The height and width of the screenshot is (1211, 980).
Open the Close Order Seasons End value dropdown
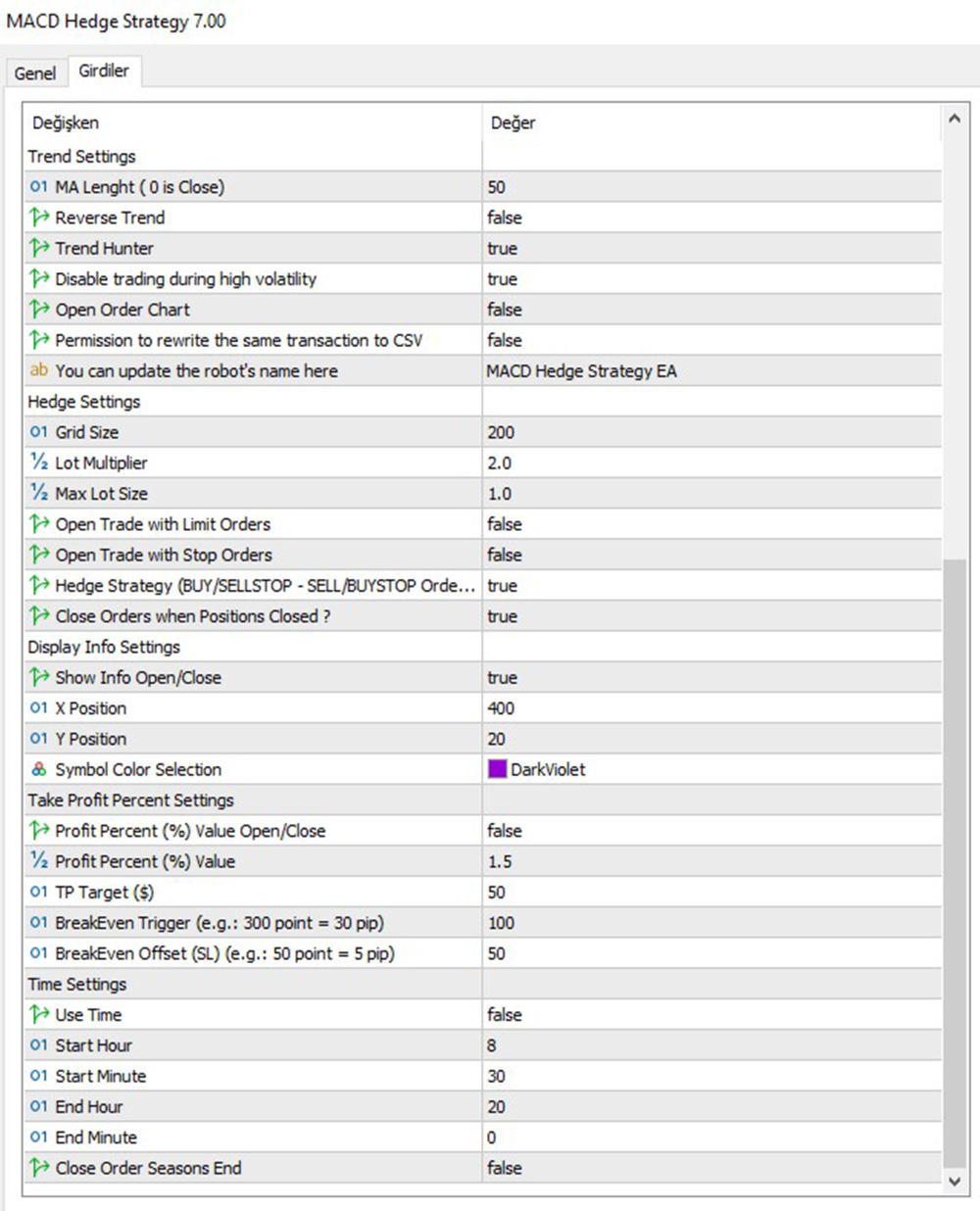point(505,1168)
